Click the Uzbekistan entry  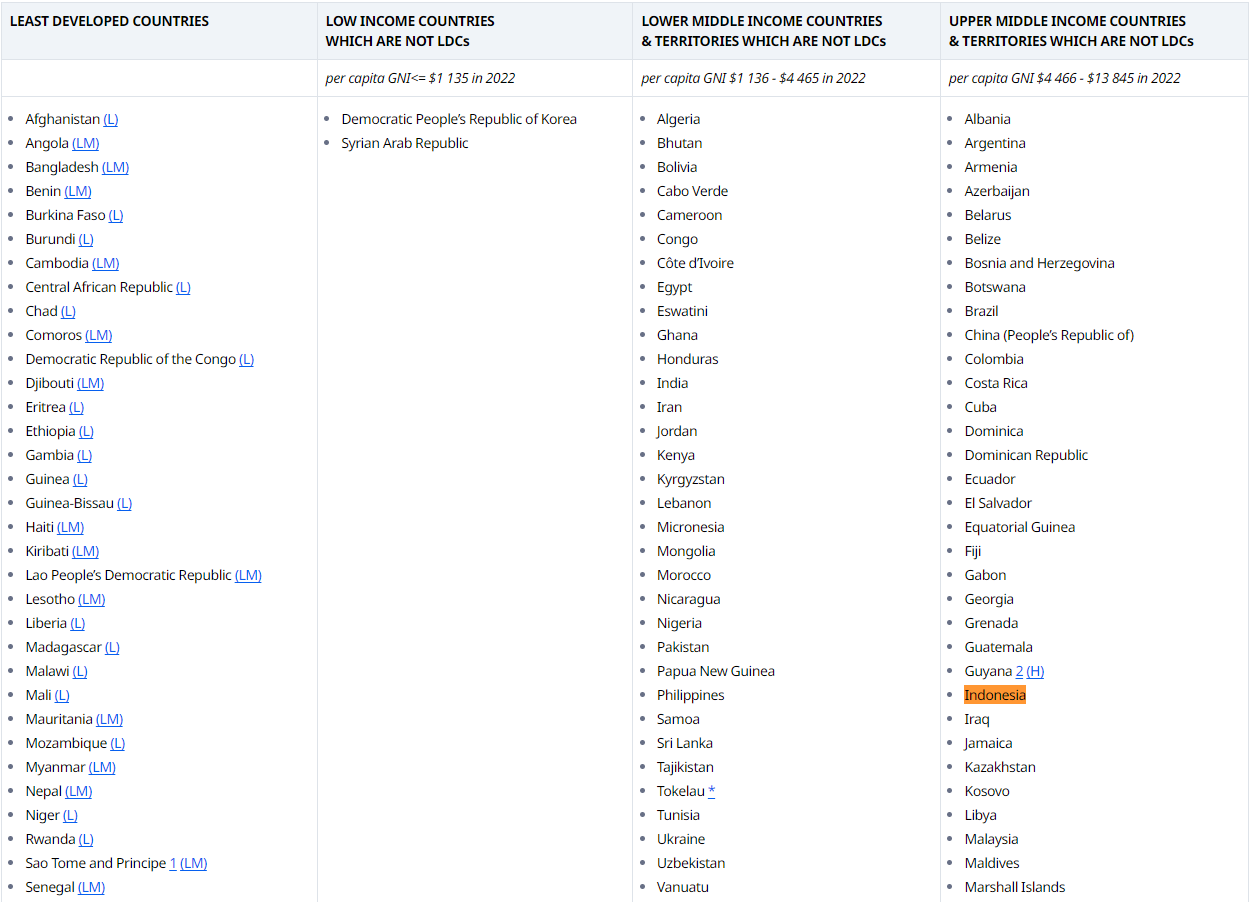pyautogui.click(x=691, y=863)
